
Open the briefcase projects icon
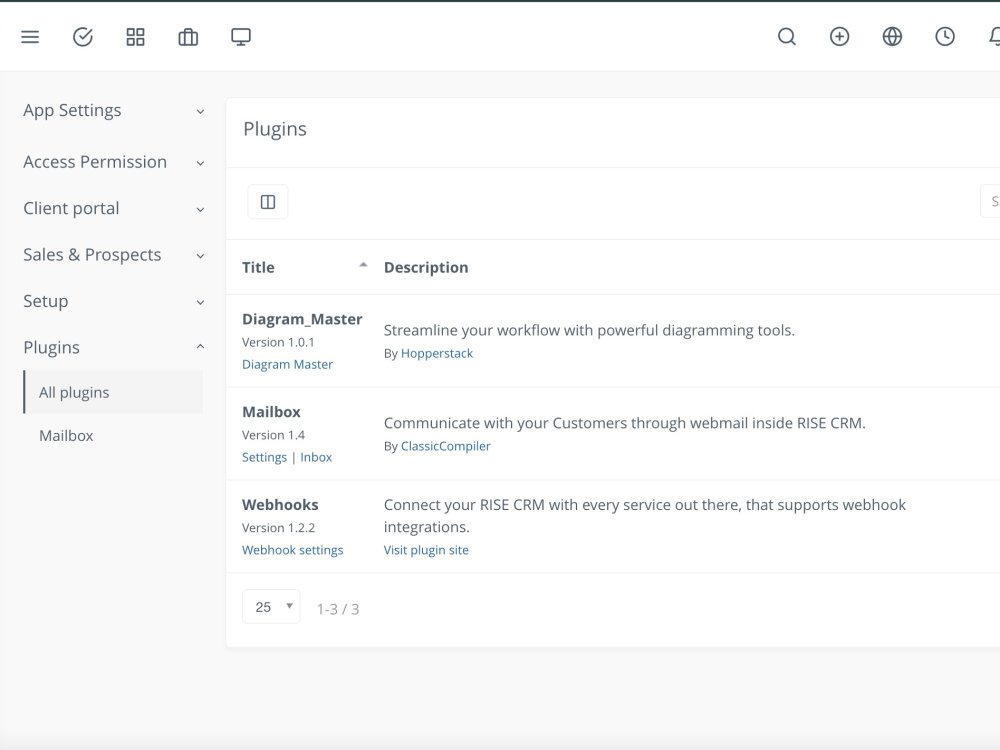click(188, 37)
